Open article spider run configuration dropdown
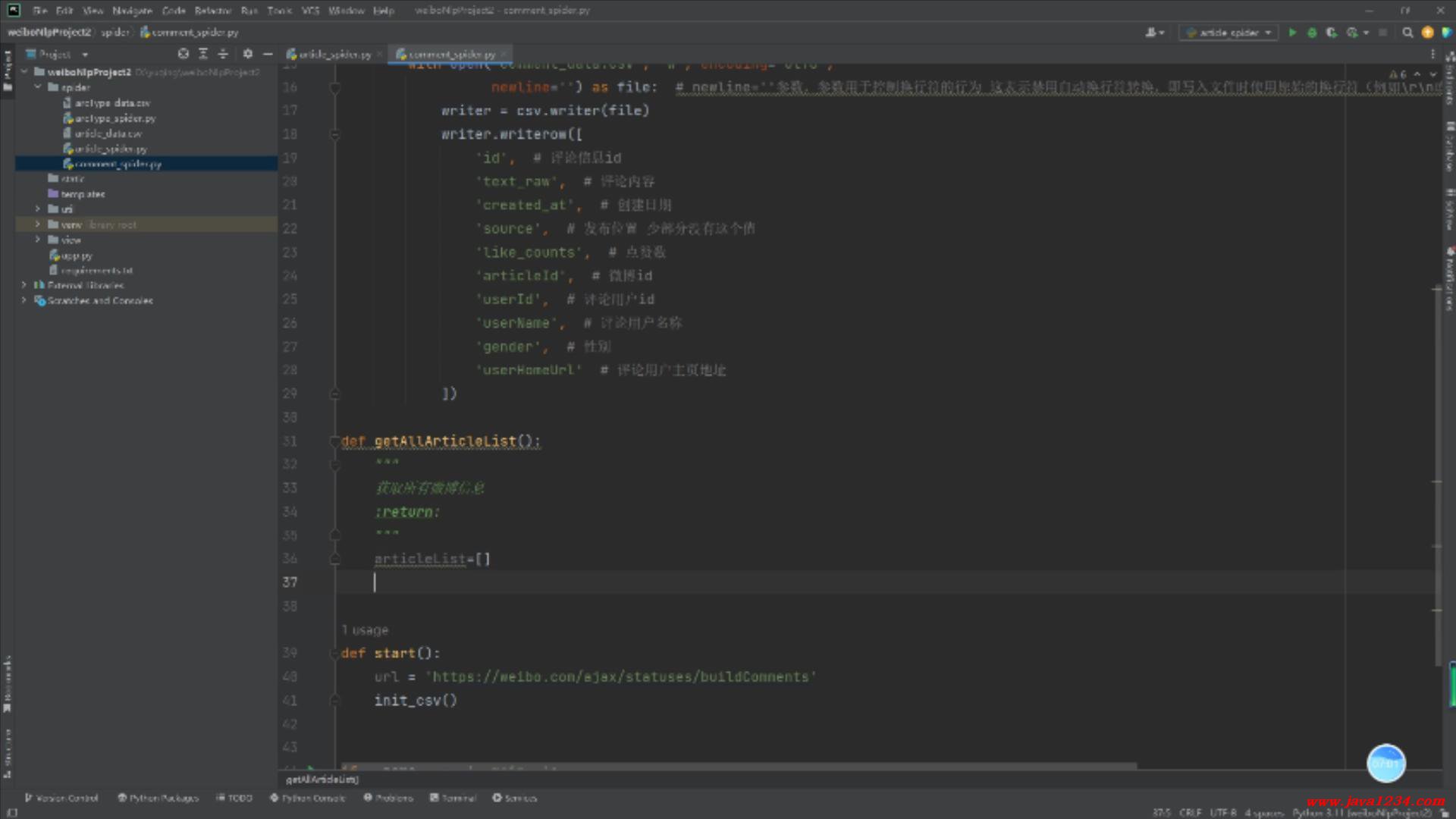The image size is (1456, 819). pyautogui.click(x=1228, y=33)
